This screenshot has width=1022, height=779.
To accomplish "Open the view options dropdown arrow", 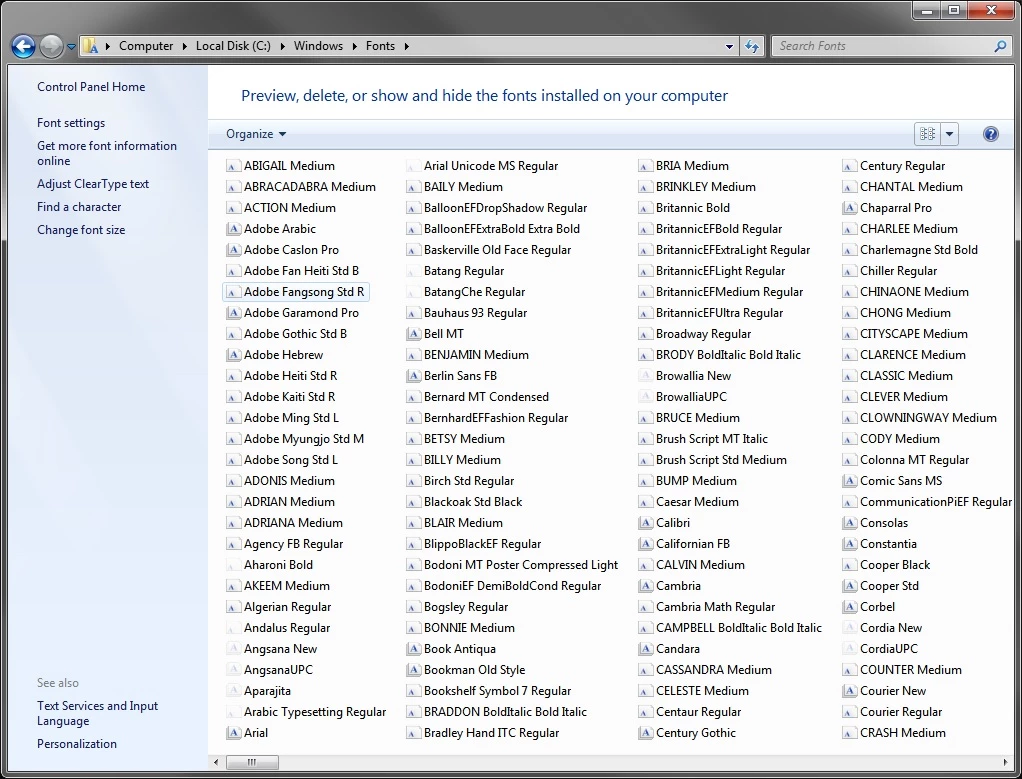I will click(949, 134).
